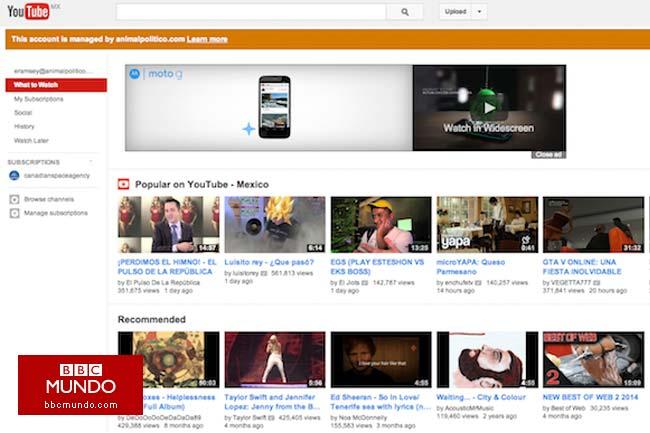Collapse the Subscriptions section arrow
The width and height of the screenshot is (650, 433).
(x=89, y=161)
